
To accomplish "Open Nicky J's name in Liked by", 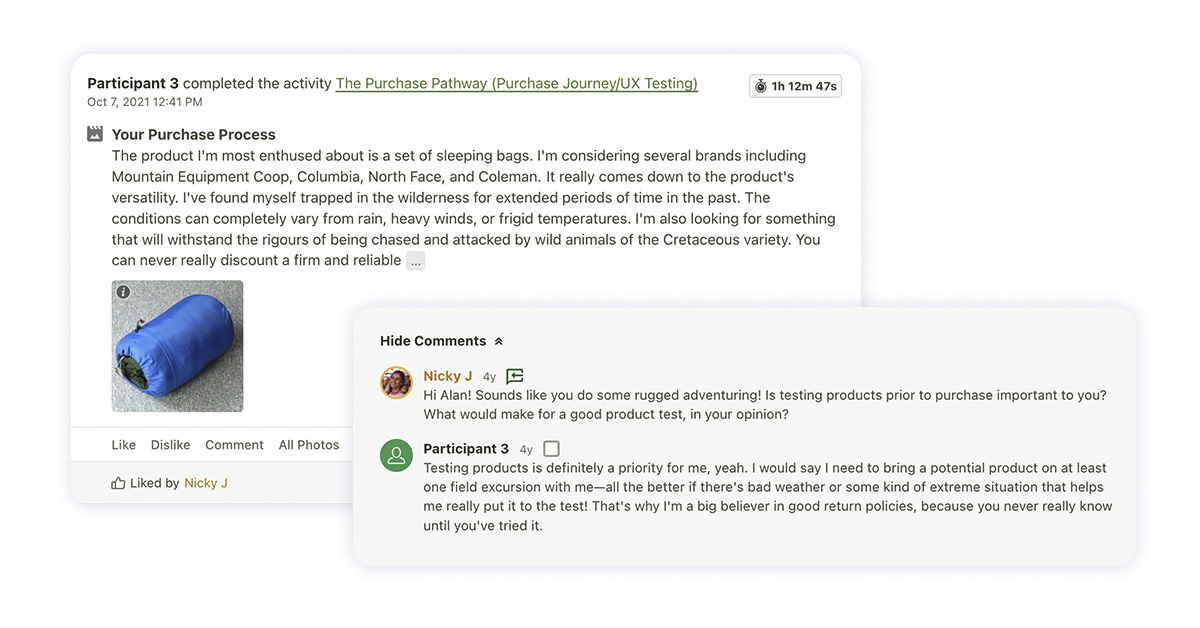I will pos(206,483).
